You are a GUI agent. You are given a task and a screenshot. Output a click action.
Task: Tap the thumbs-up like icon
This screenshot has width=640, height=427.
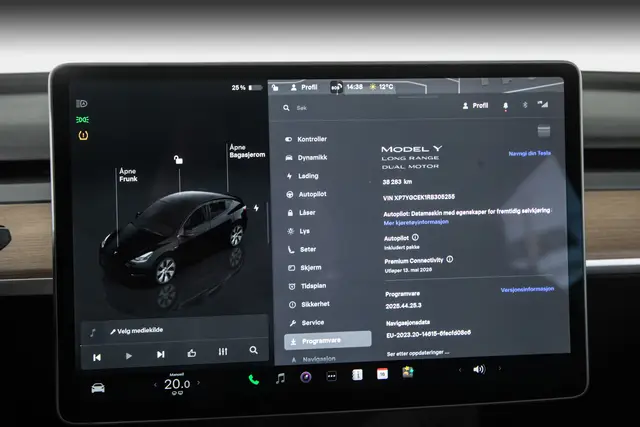coord(192,353)
